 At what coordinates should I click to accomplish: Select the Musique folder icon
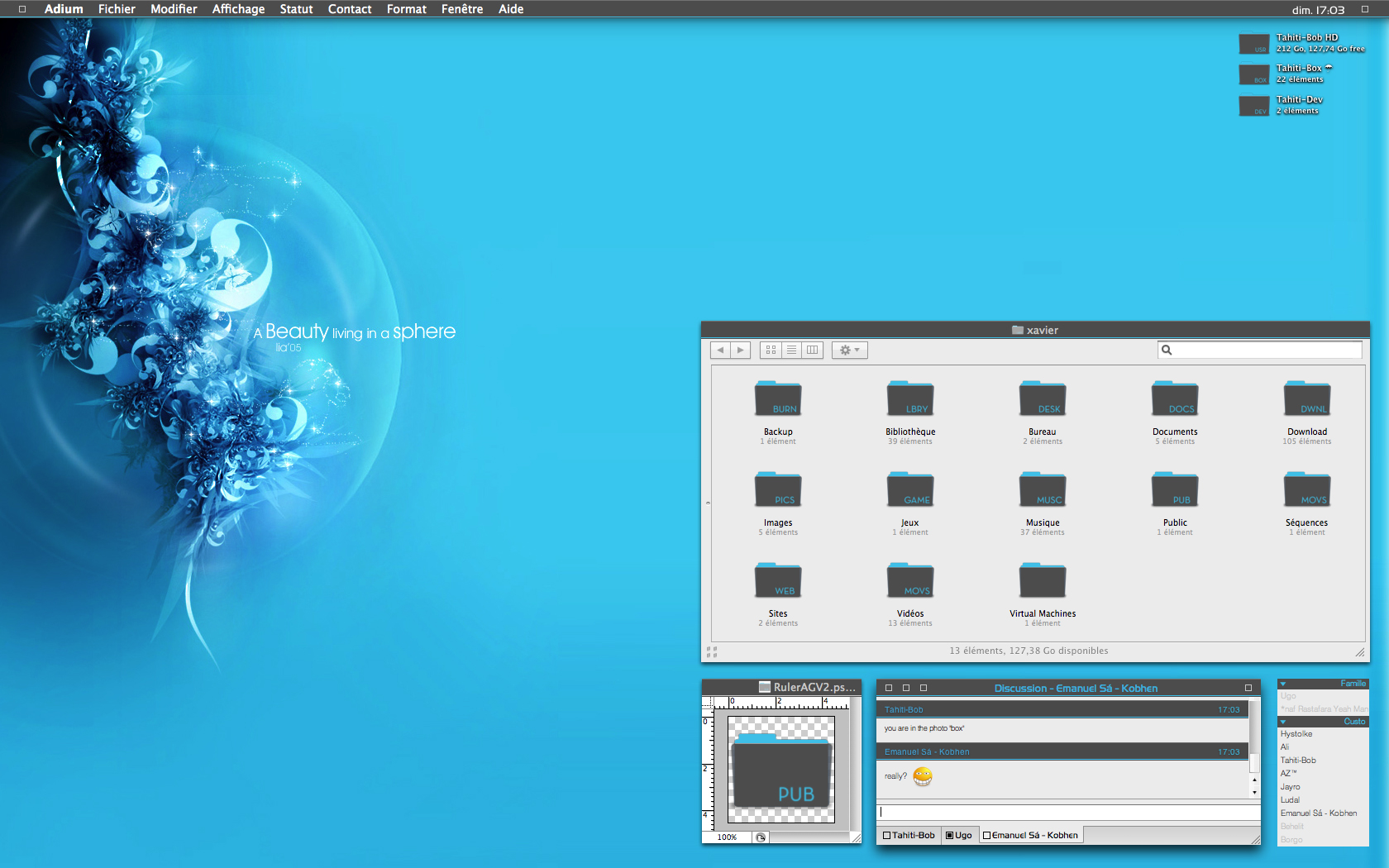pyautogui.click(x=1043, y=489)
